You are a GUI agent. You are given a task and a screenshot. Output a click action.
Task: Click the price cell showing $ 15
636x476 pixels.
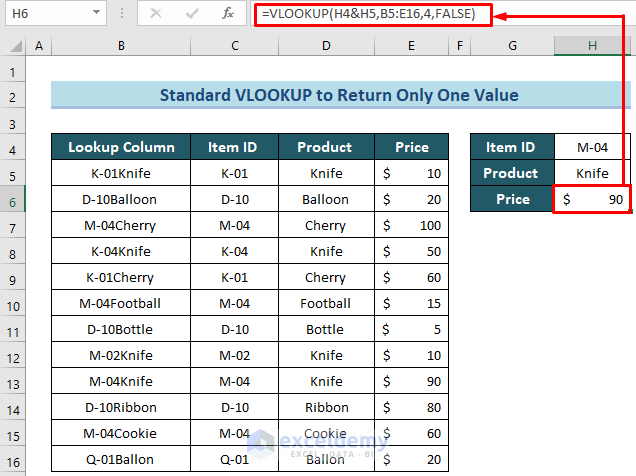(411, 303)
